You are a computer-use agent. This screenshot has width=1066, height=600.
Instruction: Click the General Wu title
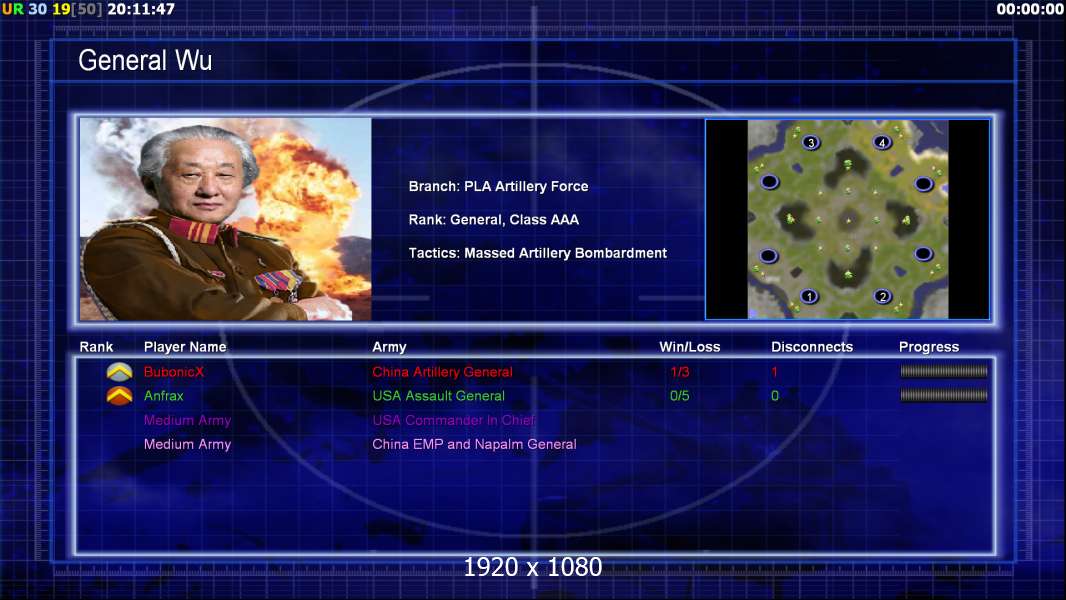(145, 60)
